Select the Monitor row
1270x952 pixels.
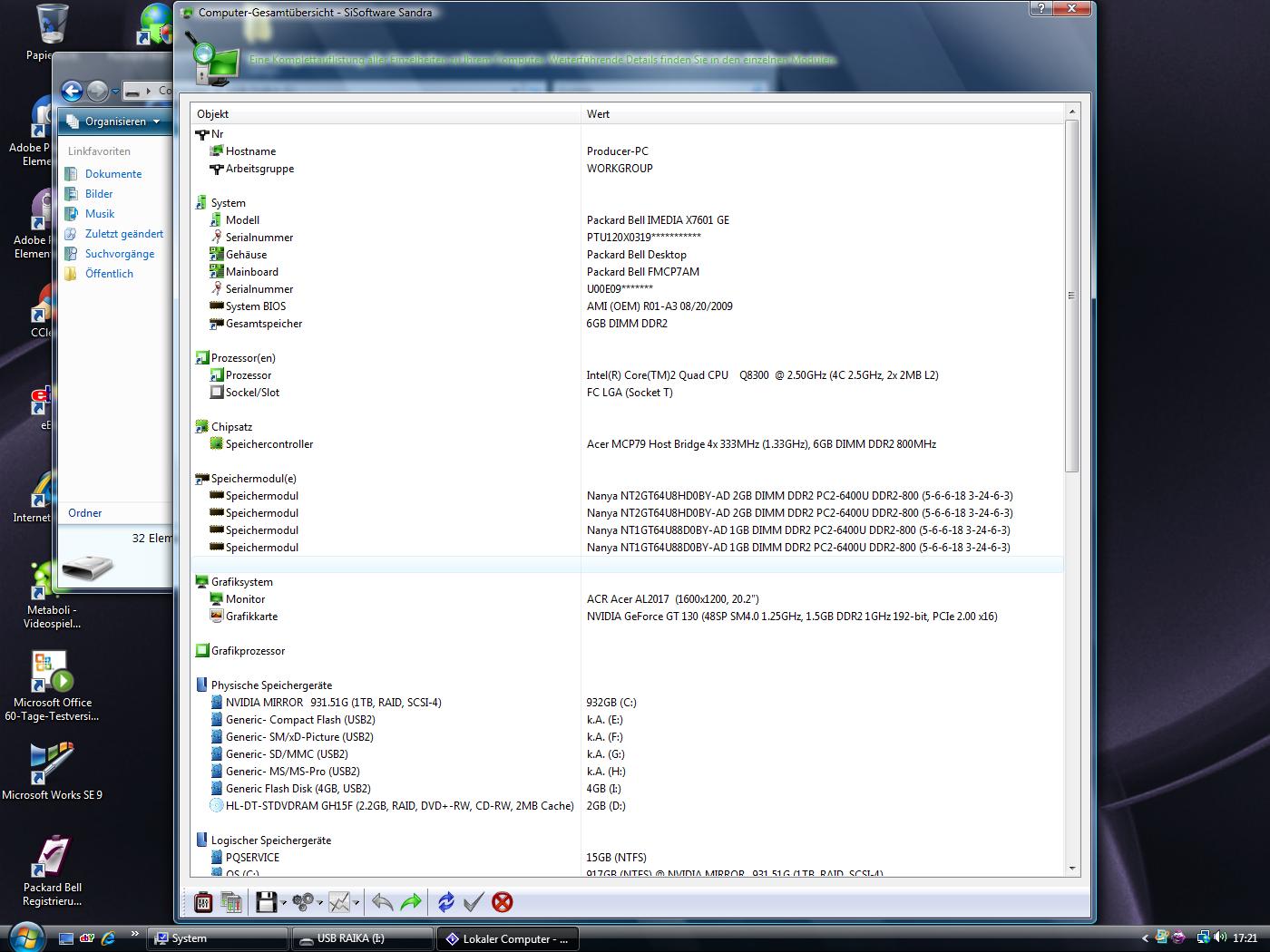[626, 599]
